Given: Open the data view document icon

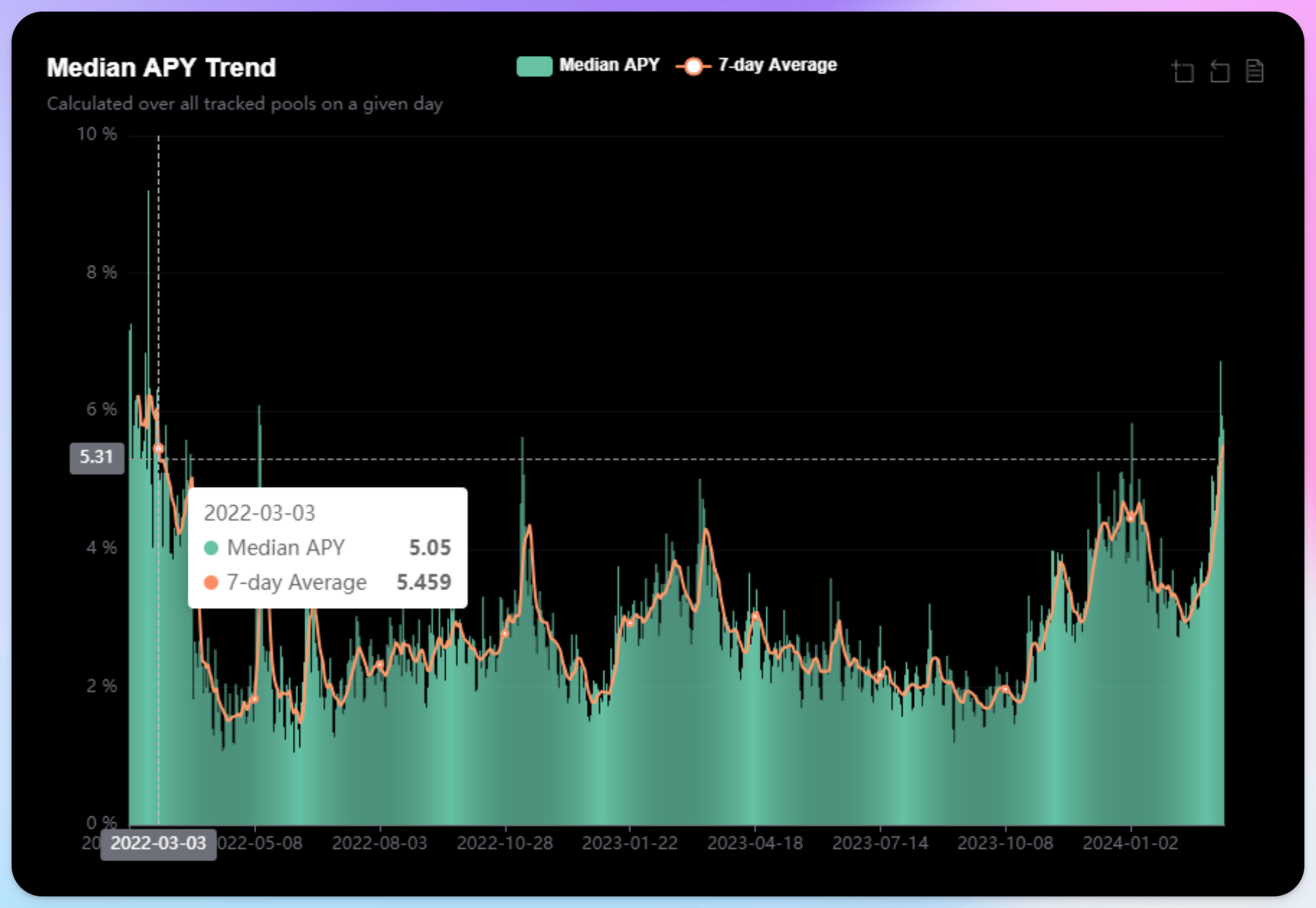Looking at the screenshot, I should coord(1254,71).
